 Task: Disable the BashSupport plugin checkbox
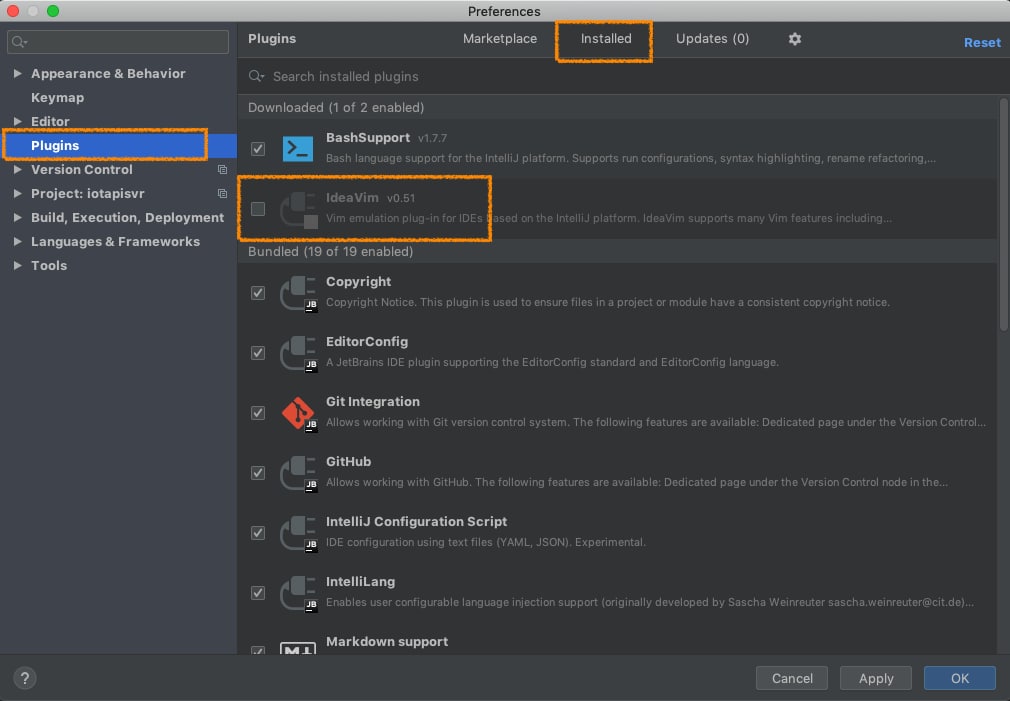(x=258, y=149)
